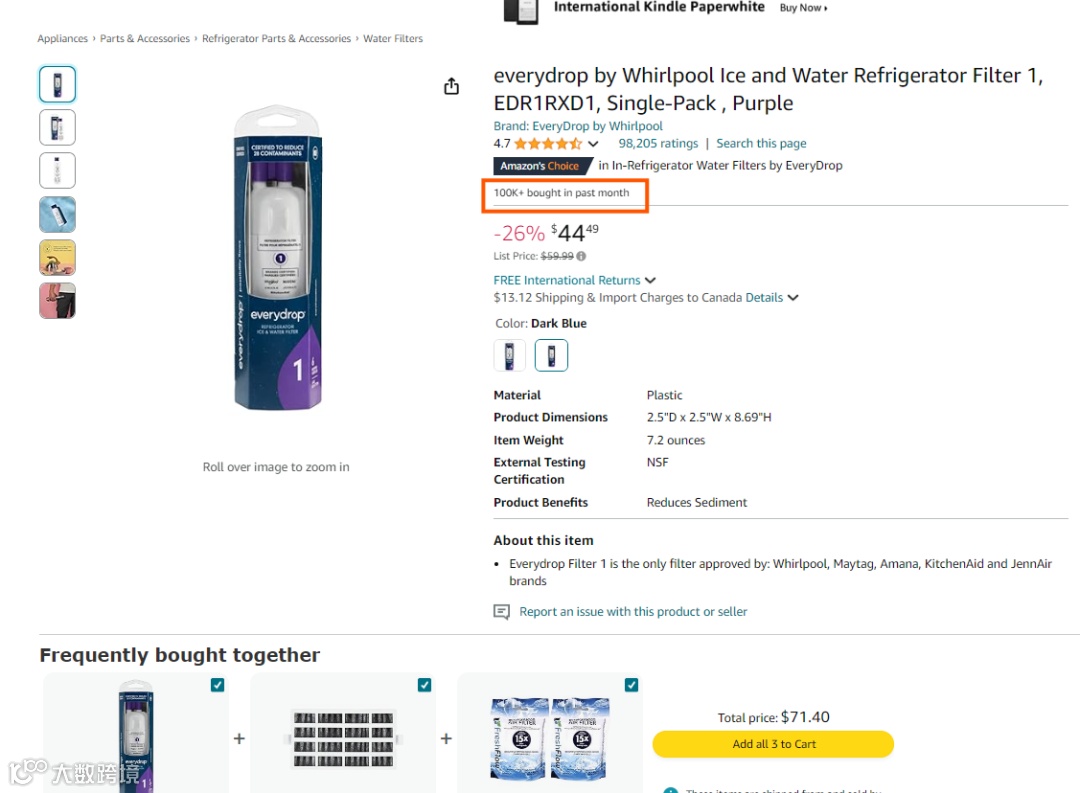Uncheck the FreshFlow filter item checkbox
Image resolution: width=1080 pixels, height=793 pixels.
(632, 685)
